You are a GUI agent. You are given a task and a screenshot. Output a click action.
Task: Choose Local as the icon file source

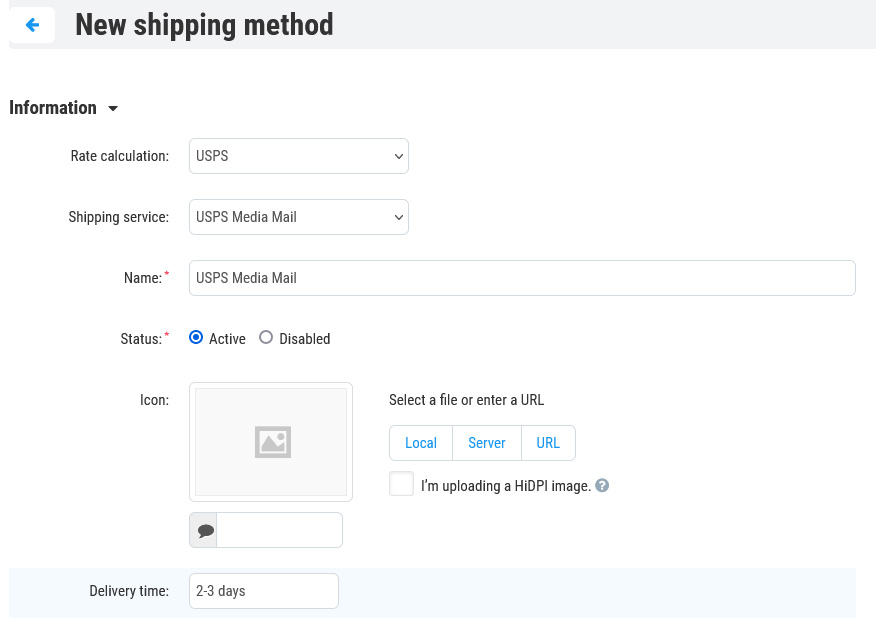tap(421, 443)
